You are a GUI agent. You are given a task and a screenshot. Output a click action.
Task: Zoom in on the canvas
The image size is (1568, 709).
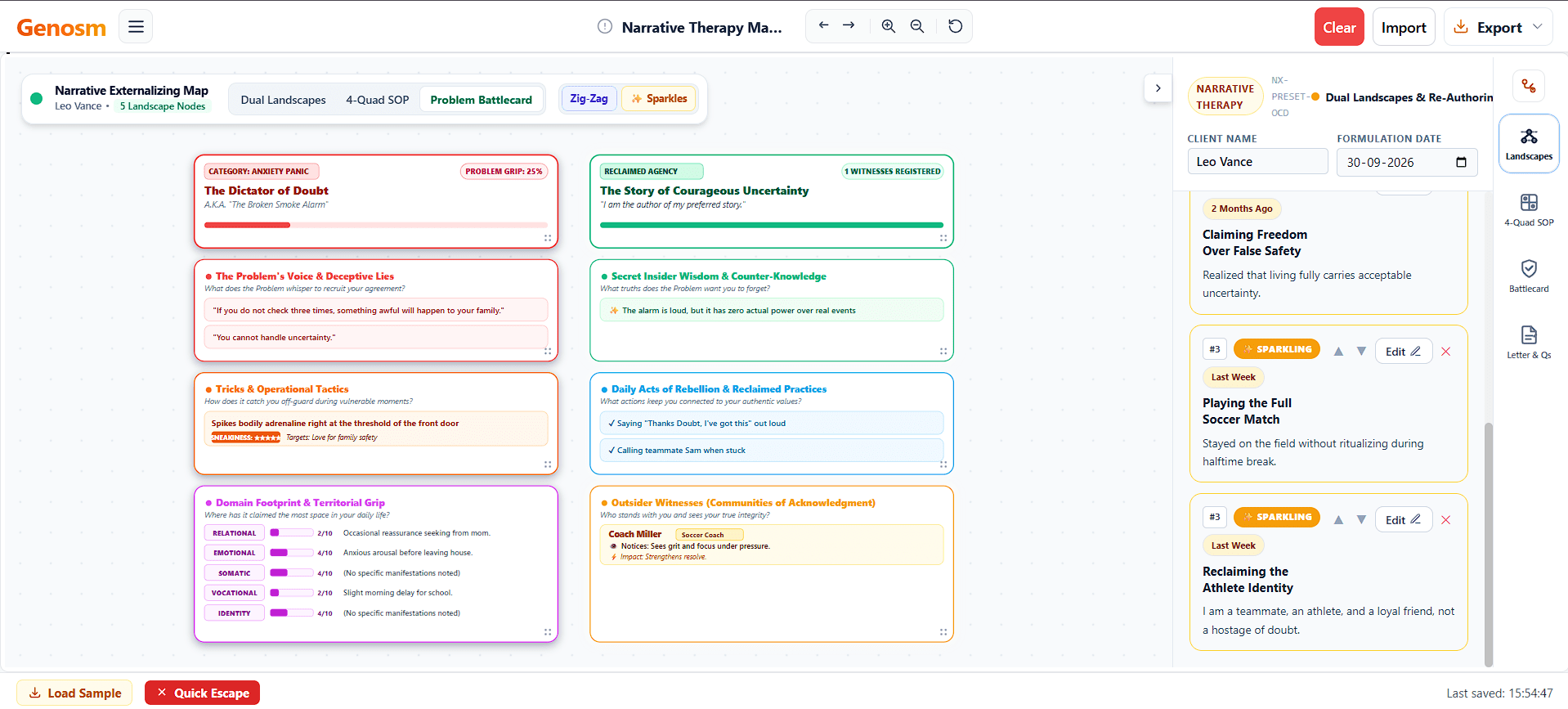click(889, 26)
